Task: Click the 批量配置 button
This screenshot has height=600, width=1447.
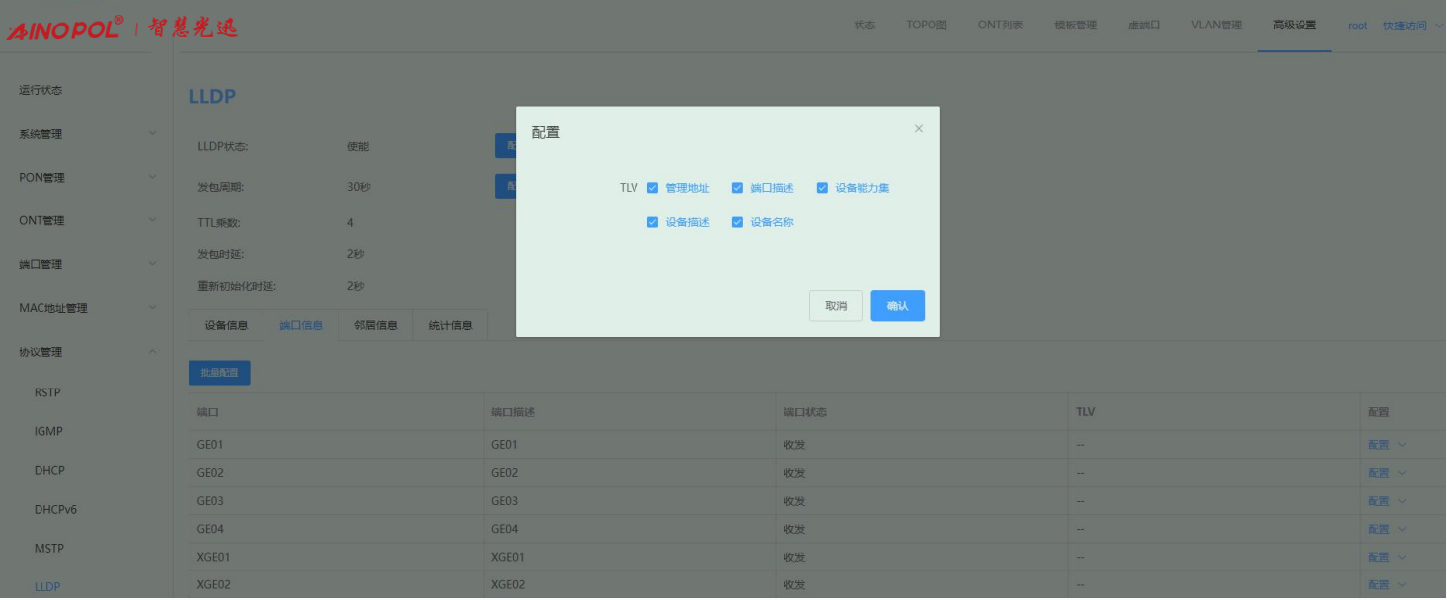Action: [x=219, y=373]
